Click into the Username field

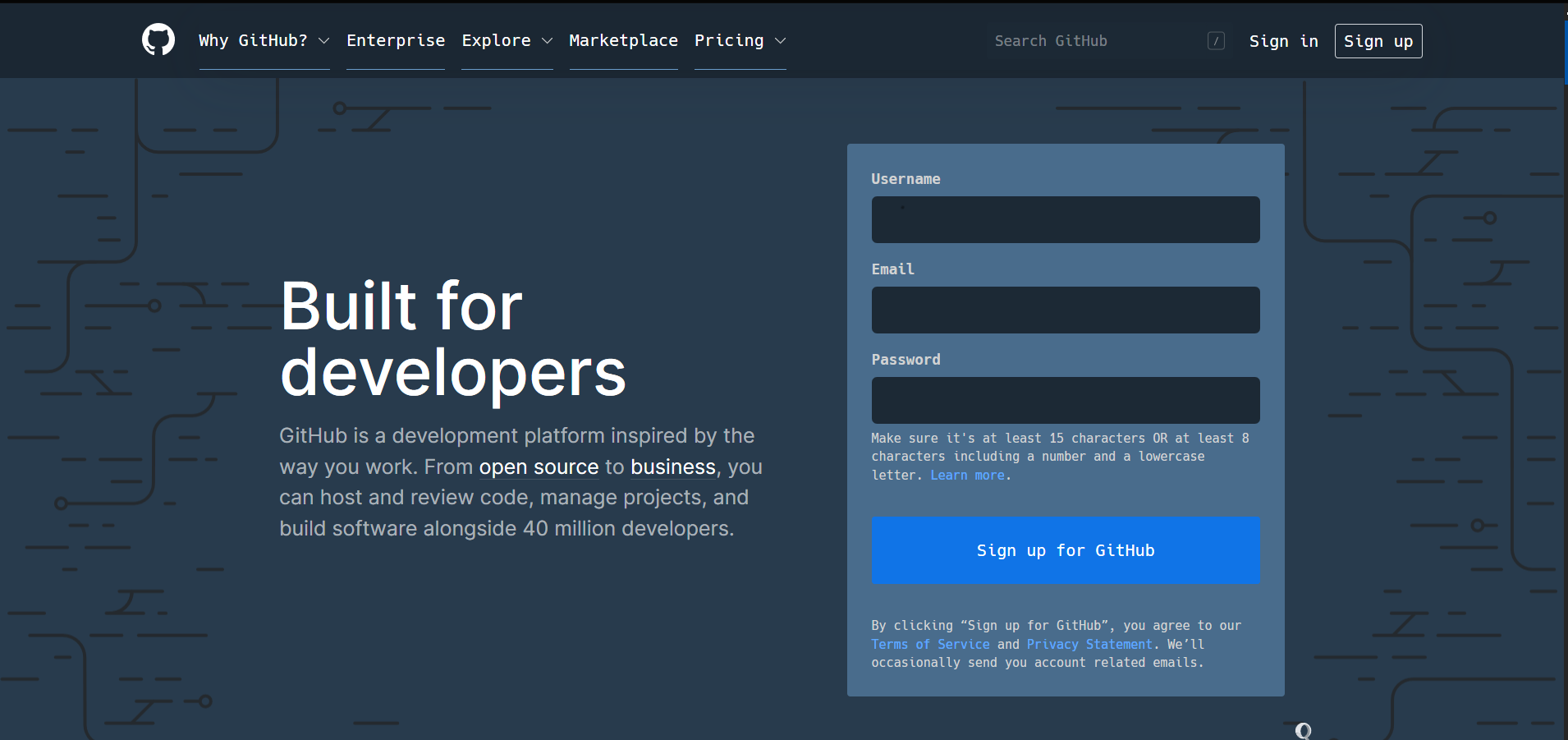[1066, 219]
